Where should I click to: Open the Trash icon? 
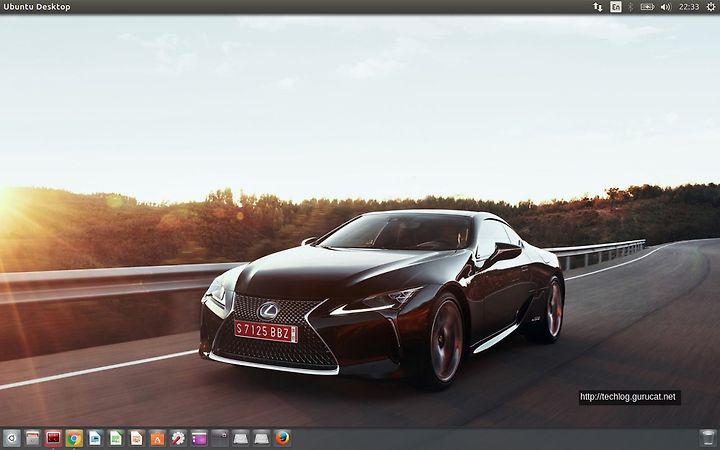pyautogui.click(x=708, y=438)
